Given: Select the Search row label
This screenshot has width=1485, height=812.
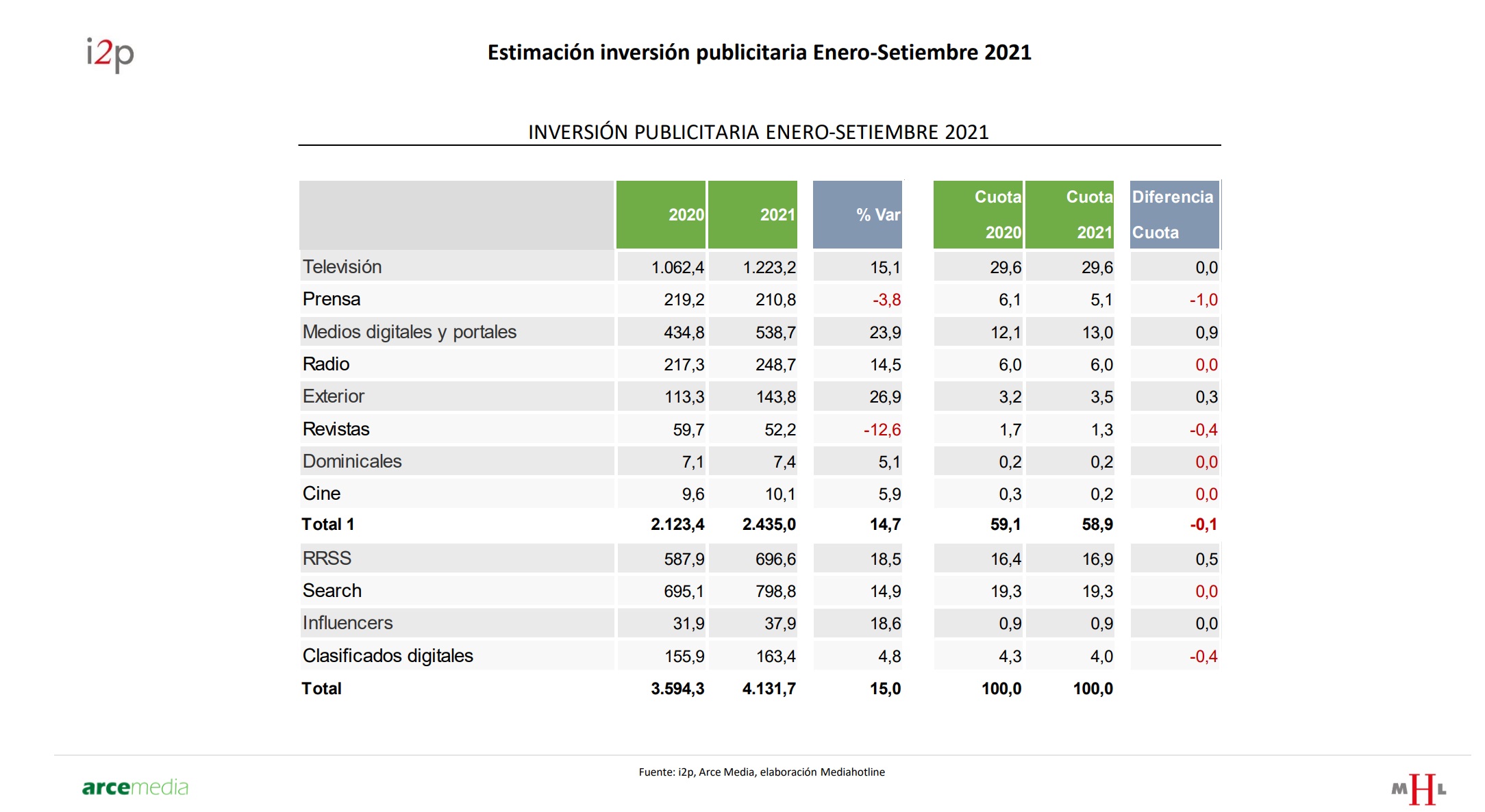Looking at the screenshot, I should [x=332, y=591].
